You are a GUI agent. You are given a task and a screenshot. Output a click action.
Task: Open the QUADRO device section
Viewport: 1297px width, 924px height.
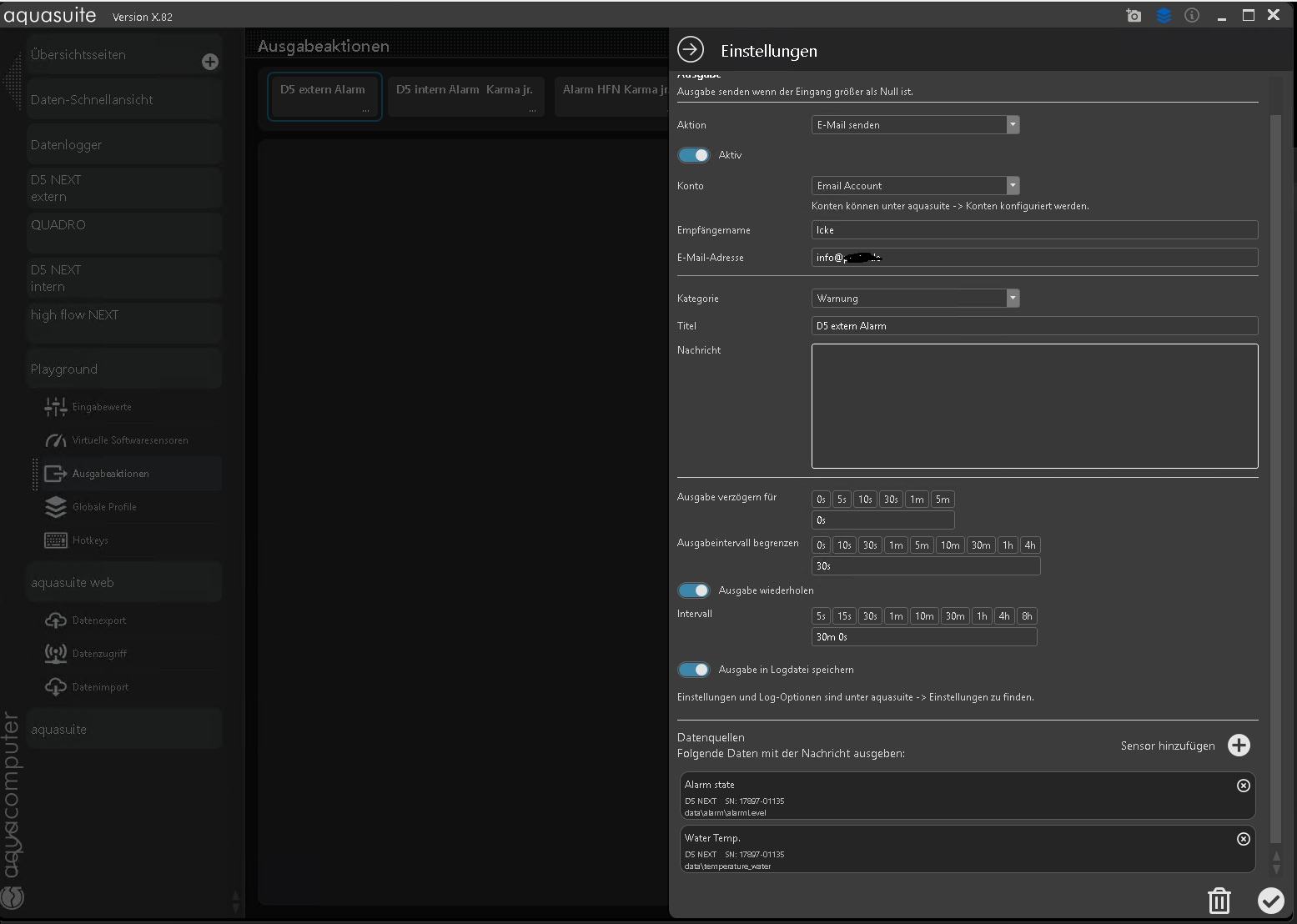click(x=124, y=234)
